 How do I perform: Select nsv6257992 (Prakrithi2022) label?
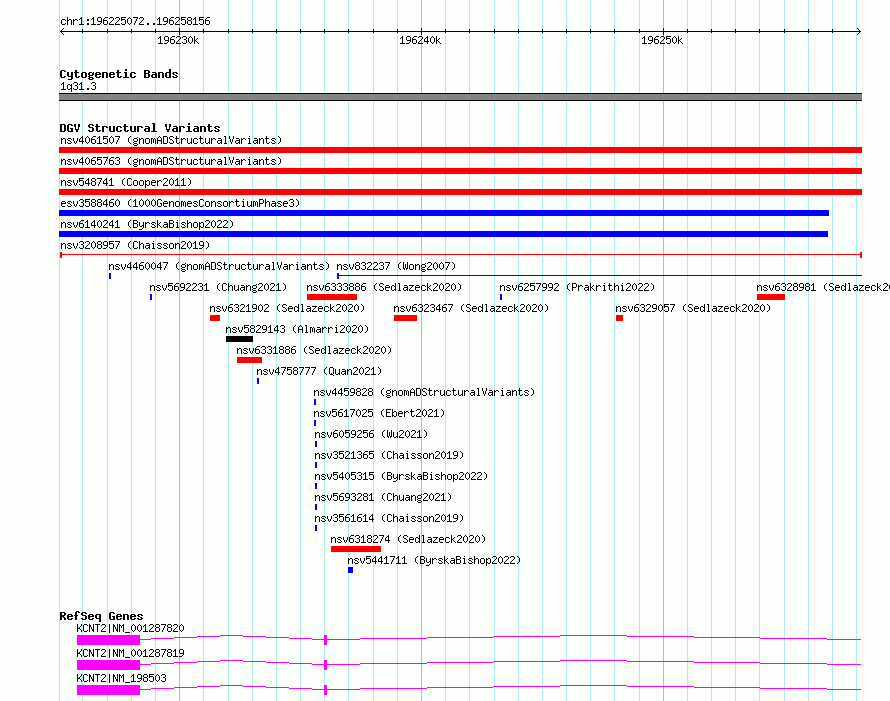pos(577,287)
